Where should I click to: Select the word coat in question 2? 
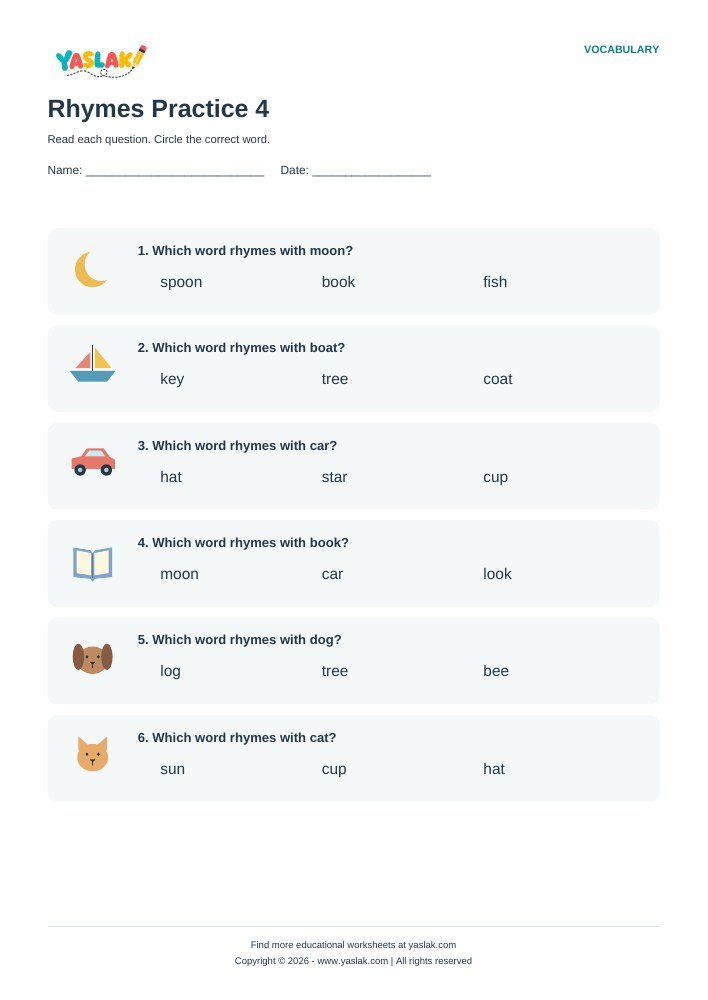pyautogui.click(x=498, y=379)
